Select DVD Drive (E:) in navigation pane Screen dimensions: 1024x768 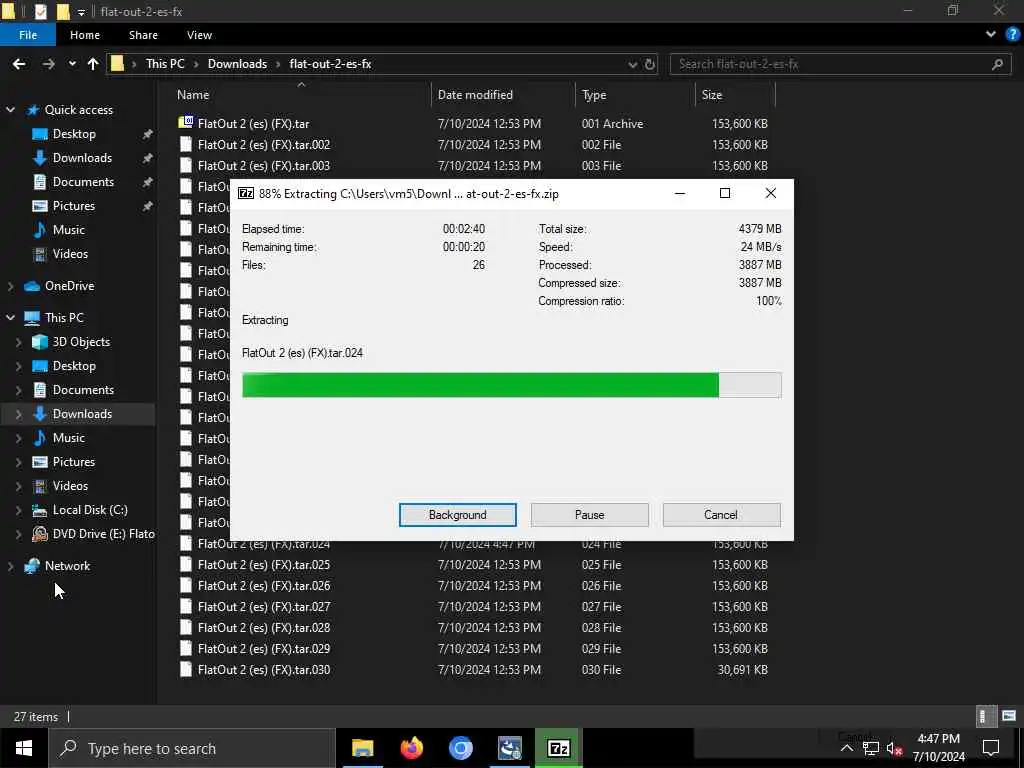(x=103, y=534)
